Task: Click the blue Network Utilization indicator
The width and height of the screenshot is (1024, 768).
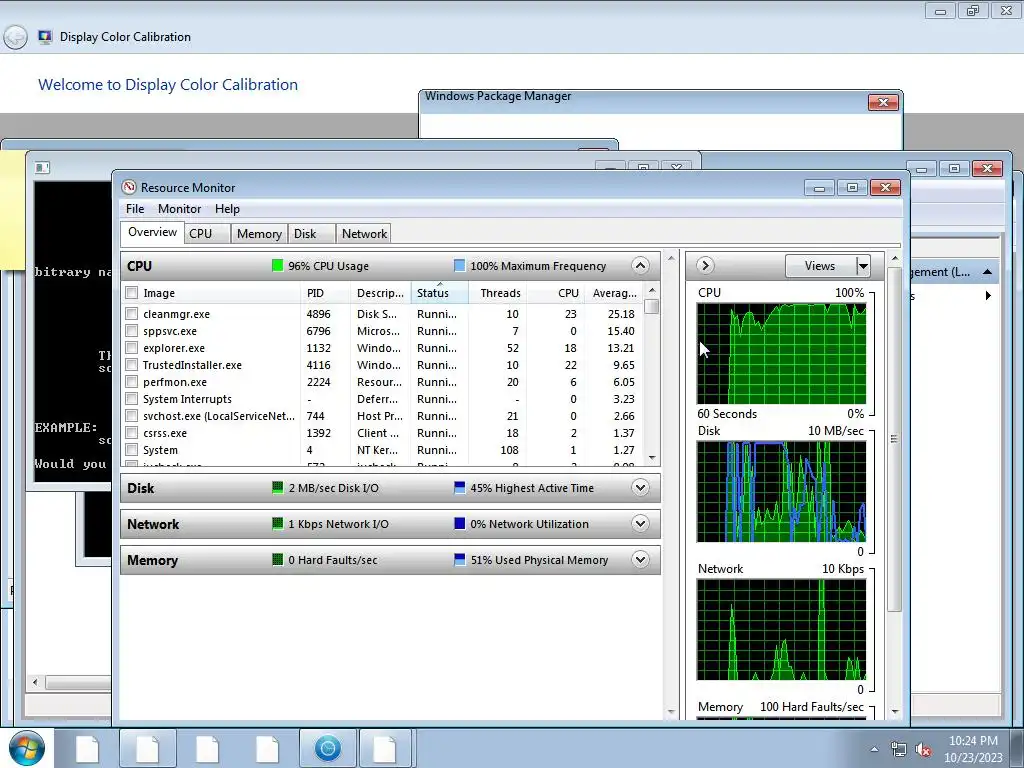Action: click(x=459, y=523)
